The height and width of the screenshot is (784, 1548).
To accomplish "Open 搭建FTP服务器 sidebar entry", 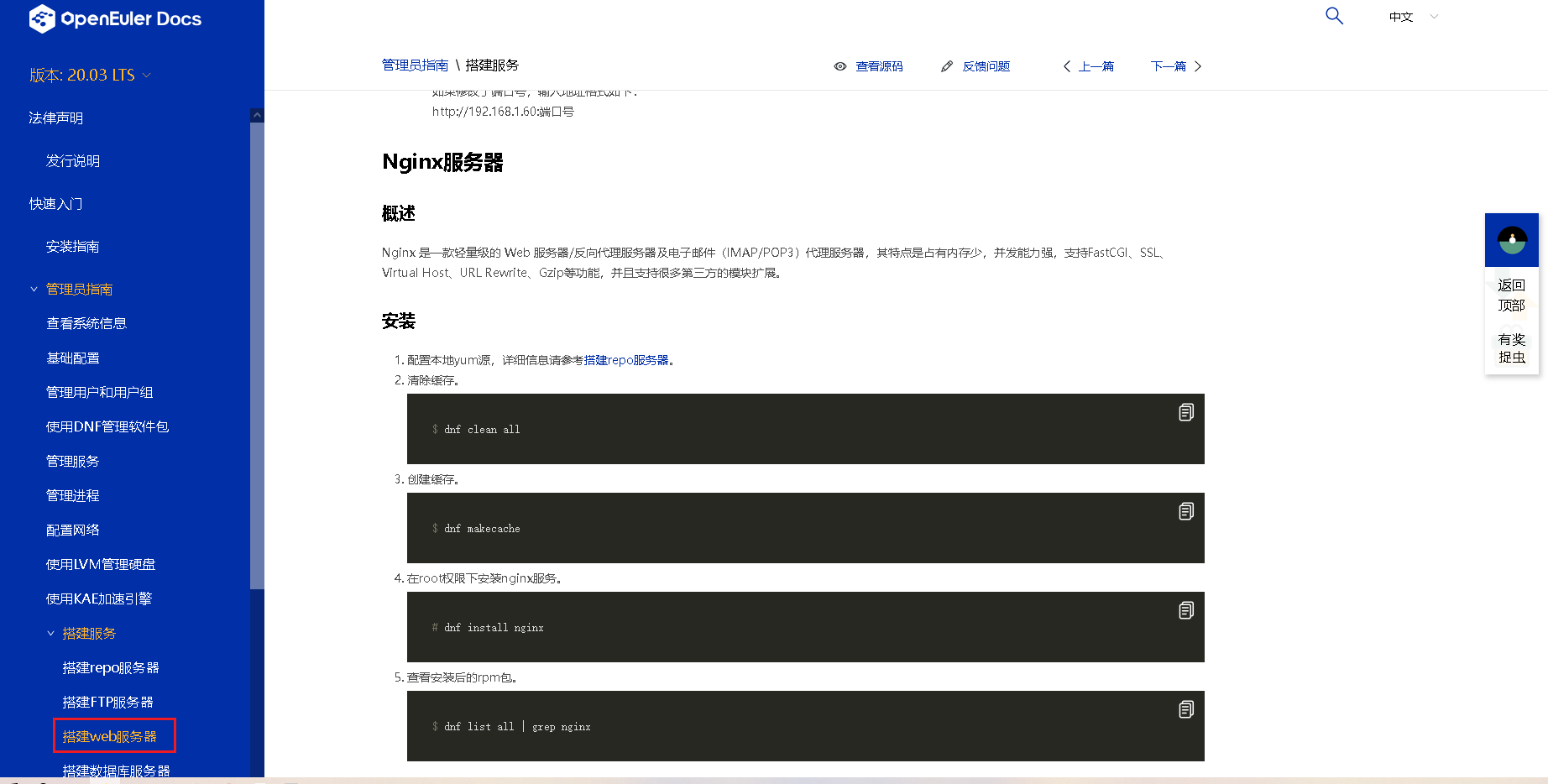I will 108,703.
